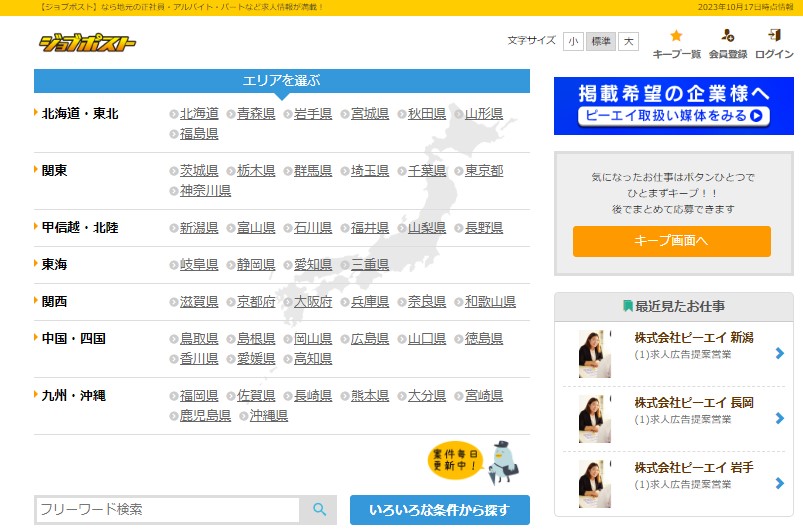The width and height of the screenshot is (803, 532).
Task: Click the ログイン door icon
Action: click(x=774, y=35)
